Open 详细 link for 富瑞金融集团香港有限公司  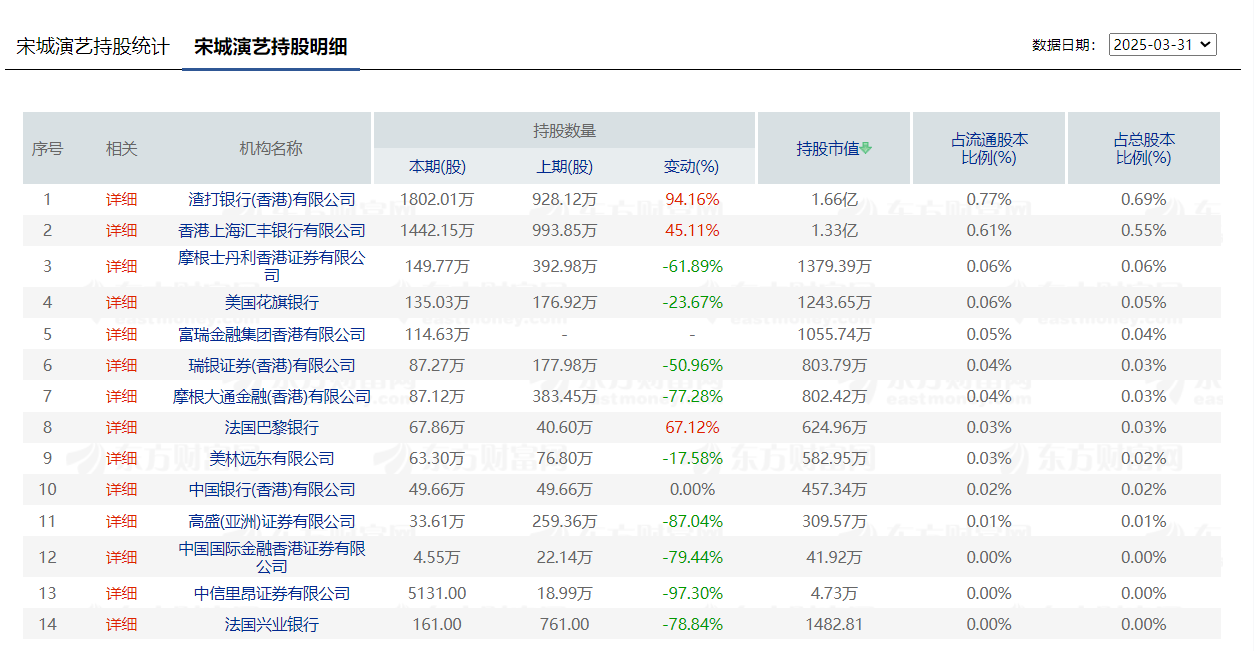click(122, 334)
